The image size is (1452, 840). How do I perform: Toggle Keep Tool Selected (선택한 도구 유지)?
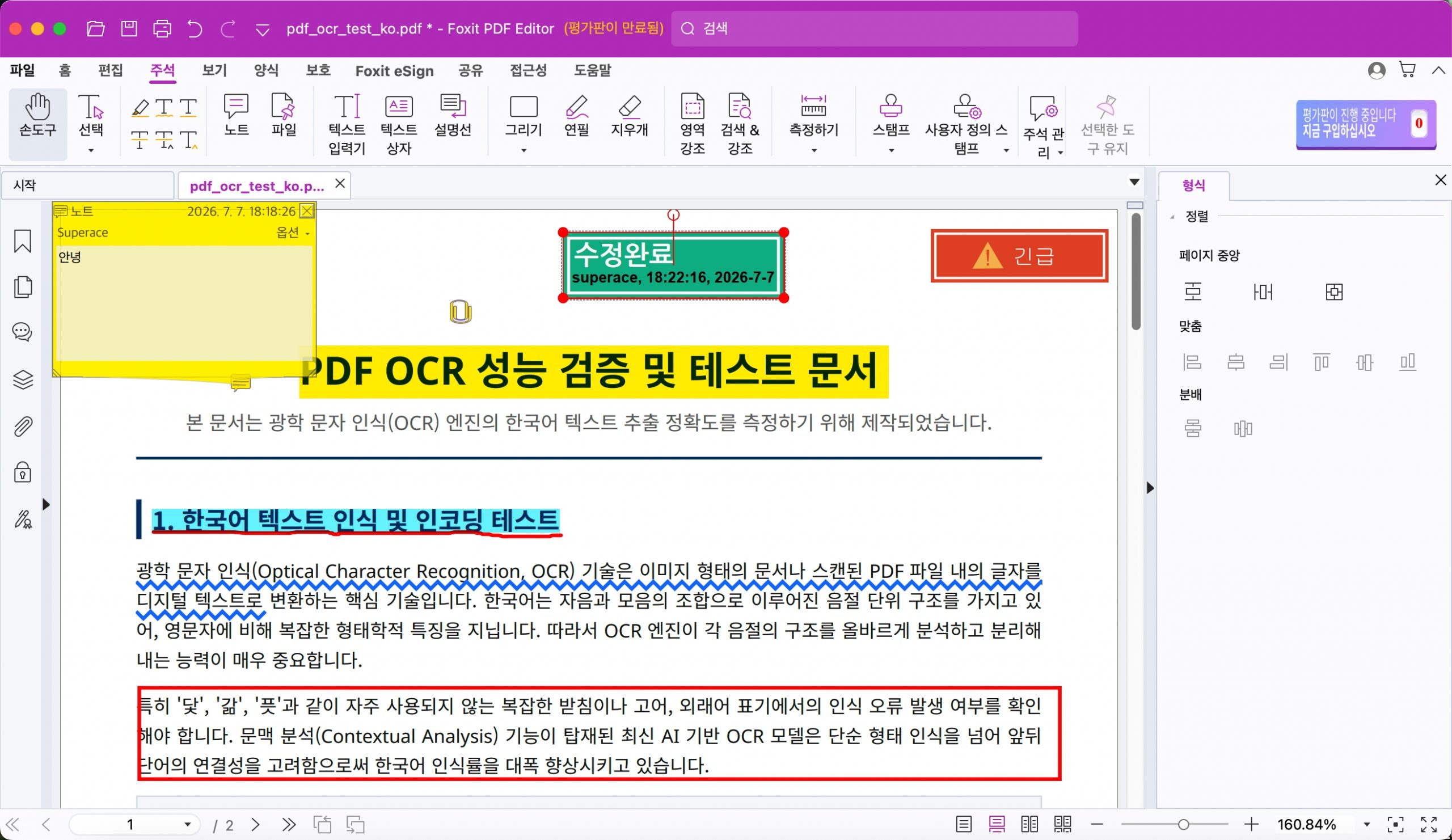point(1107,124)
